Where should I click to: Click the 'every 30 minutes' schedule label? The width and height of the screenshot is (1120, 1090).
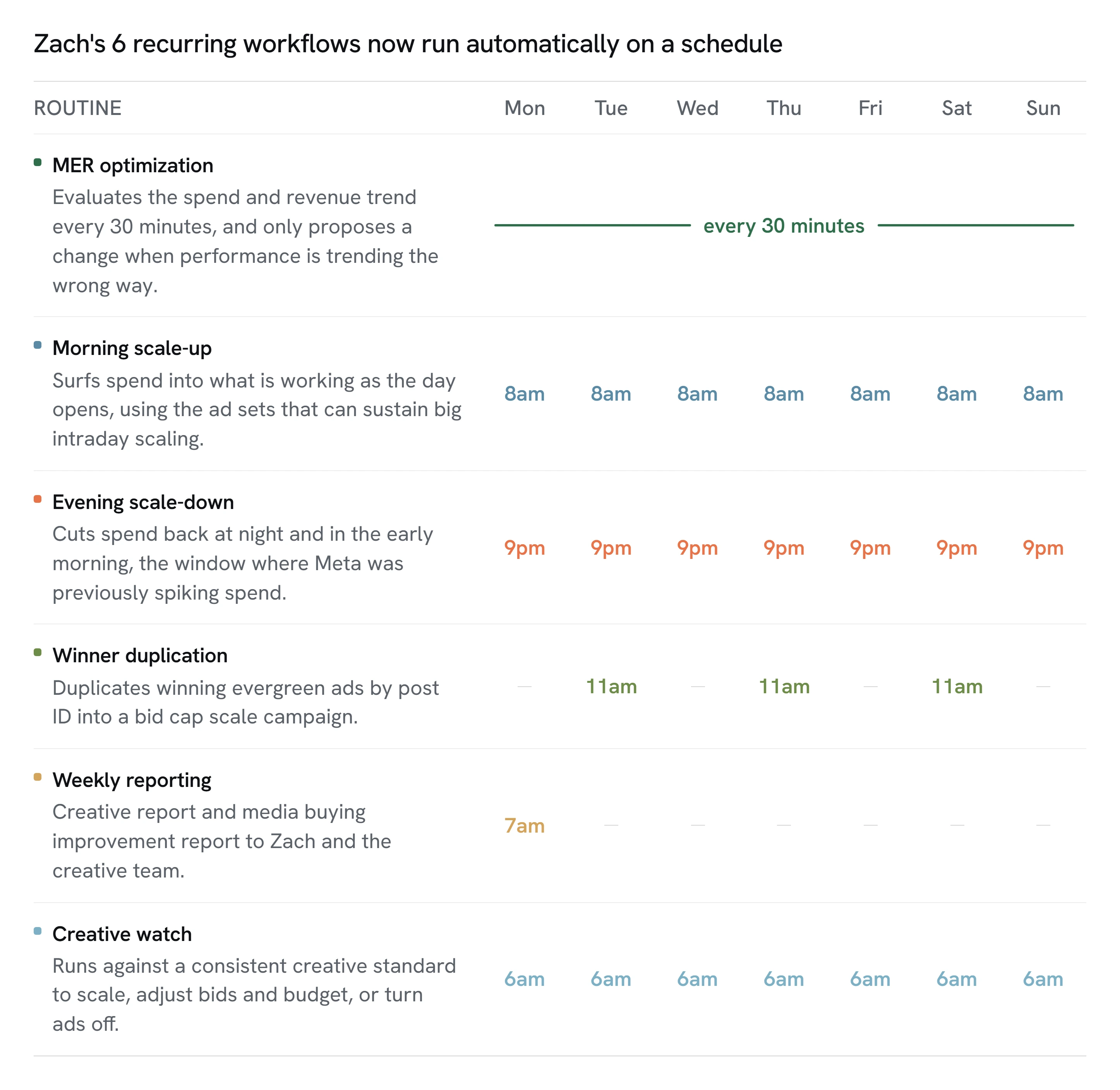click(783, 226)
